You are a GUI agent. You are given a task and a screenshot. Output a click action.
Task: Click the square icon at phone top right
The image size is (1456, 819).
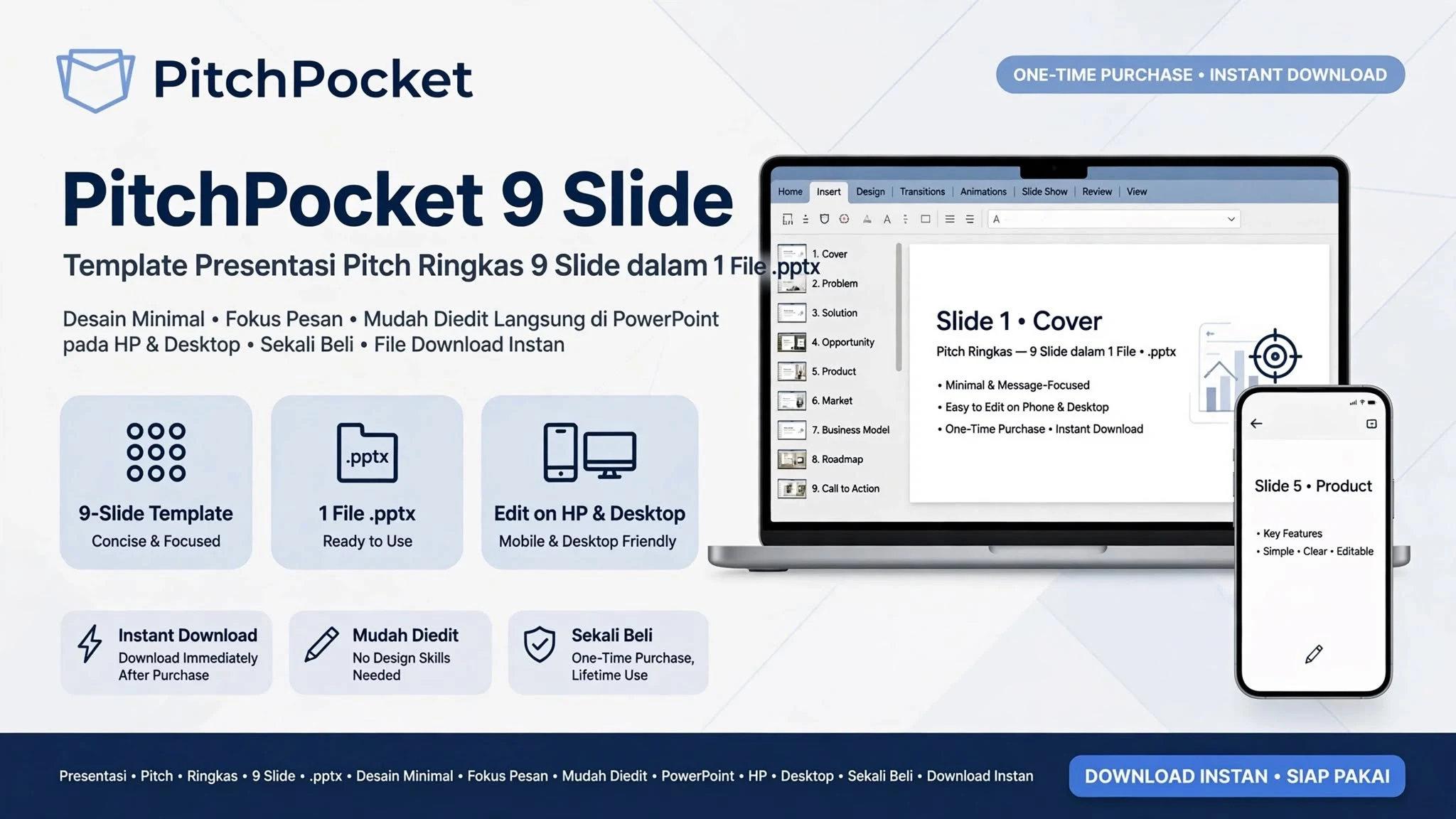tap(1371, 424)
